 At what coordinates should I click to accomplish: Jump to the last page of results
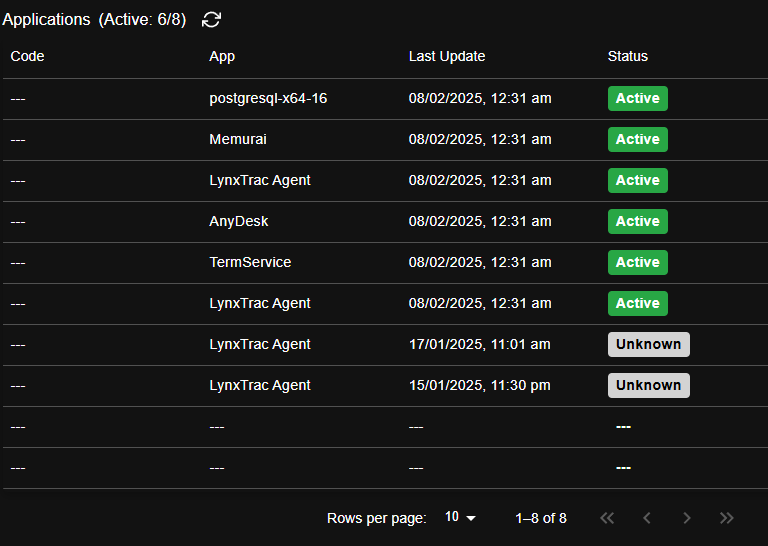click(726, 518)
